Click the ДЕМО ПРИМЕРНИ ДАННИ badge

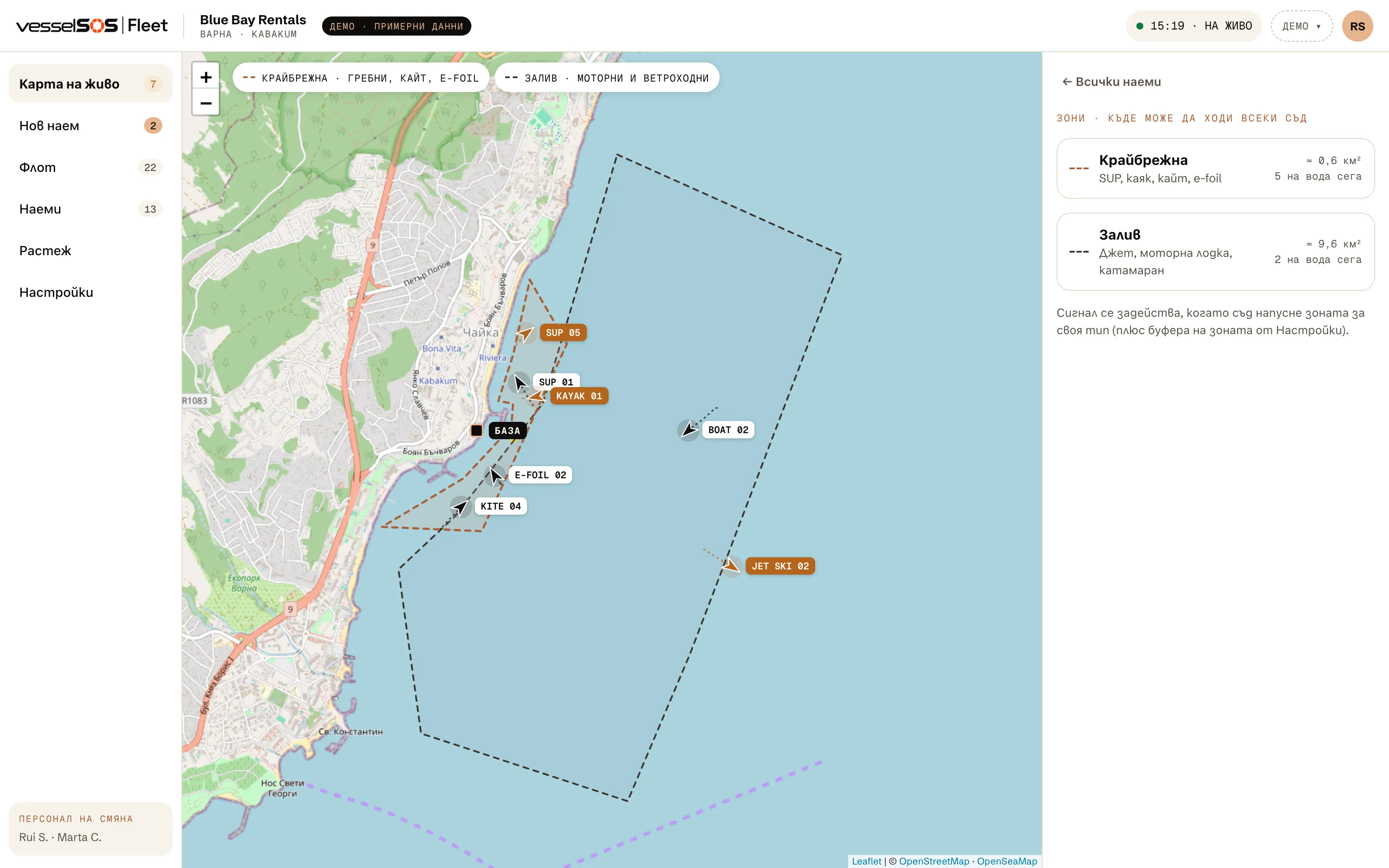396,26
